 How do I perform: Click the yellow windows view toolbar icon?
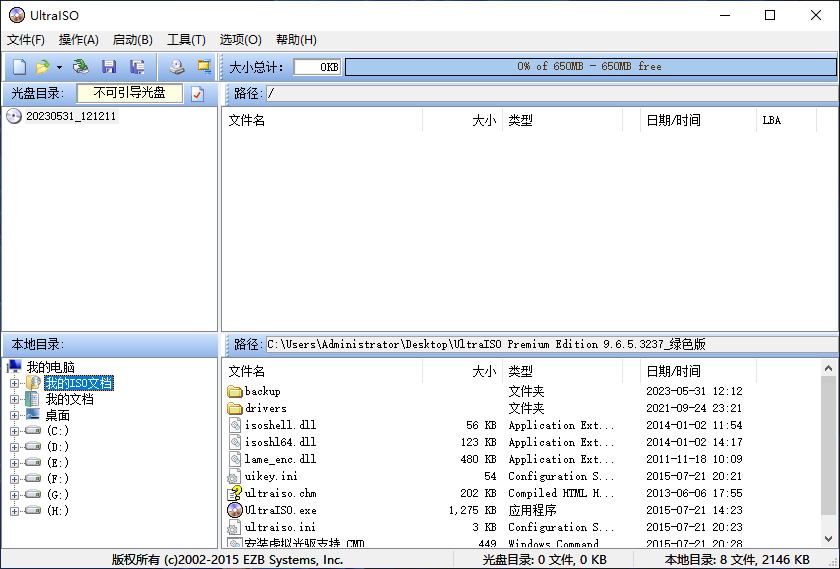(x=204, y=67)
